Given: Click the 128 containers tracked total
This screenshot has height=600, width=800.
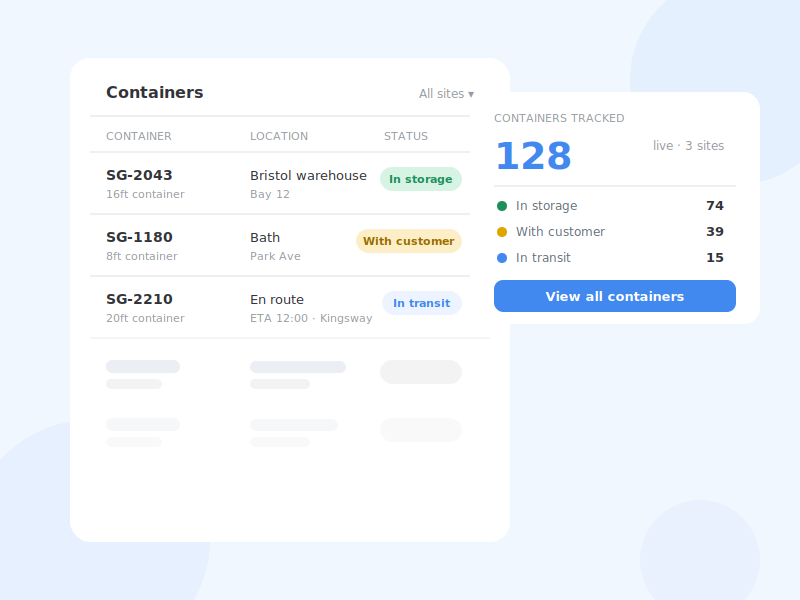Looking at the screenshot, I should point(533,156).
